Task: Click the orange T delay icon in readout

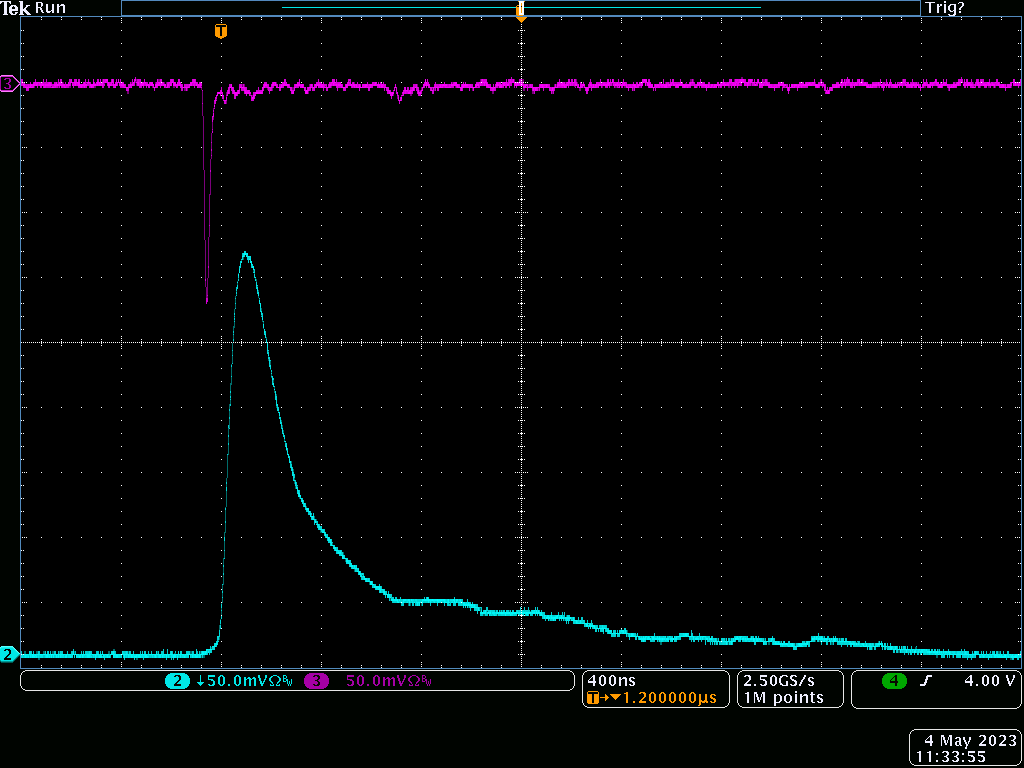Action: 594,698
